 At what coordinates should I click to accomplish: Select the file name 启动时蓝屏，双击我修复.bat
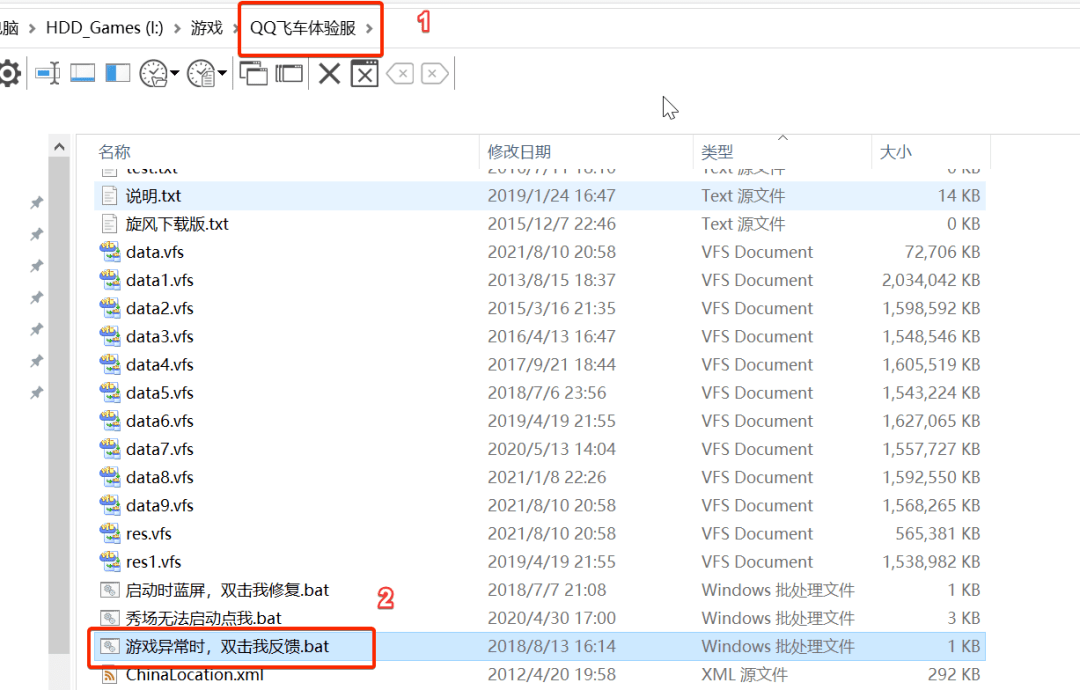(x=227, y=590)
